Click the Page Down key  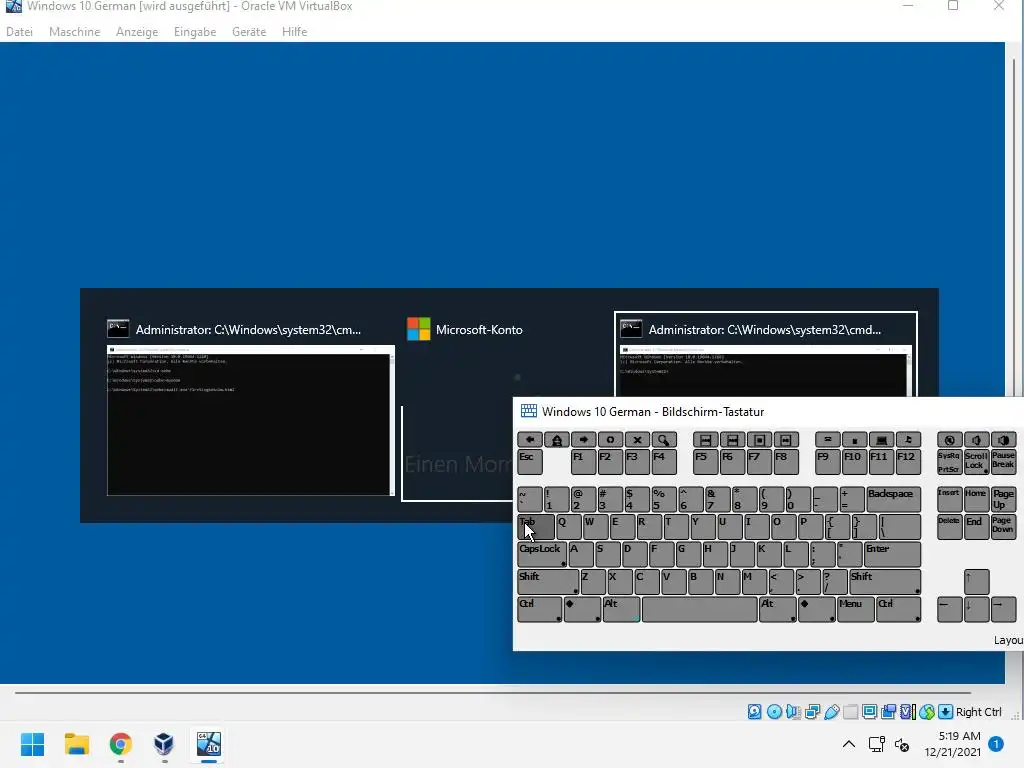click(x=1003, y=527)
